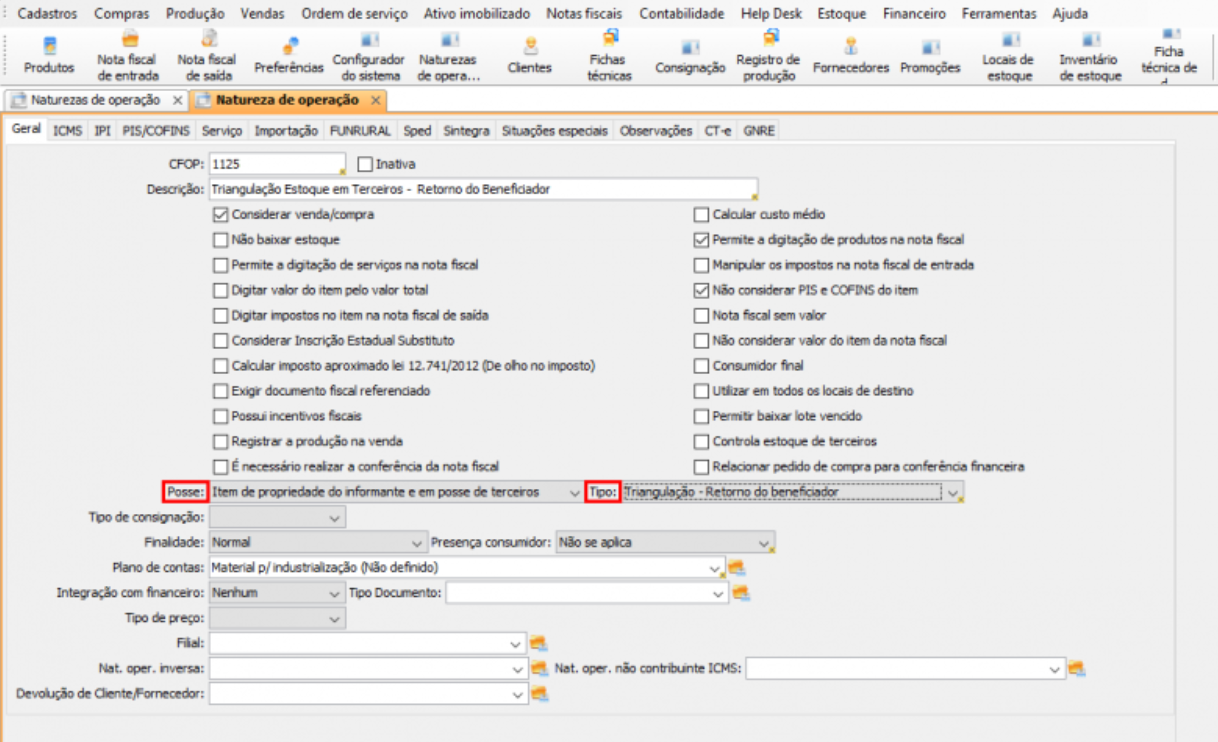The image size is (1218, 742).
Task: Open the Contabilidade menu
Action: [681, 14]
